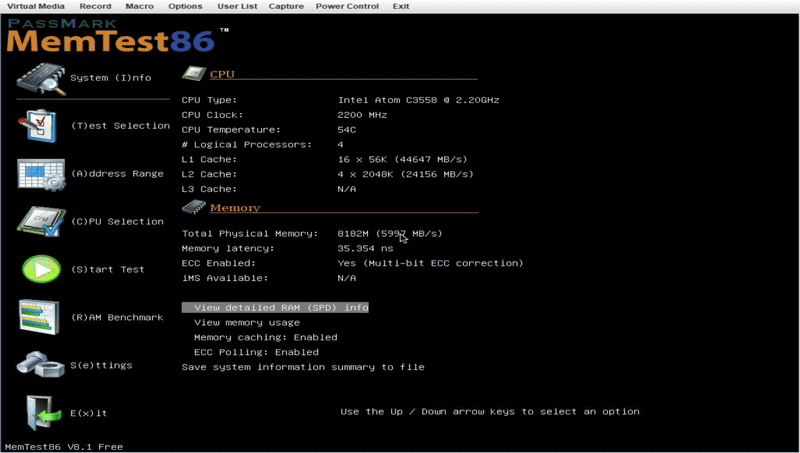The image size is (800, 453).
Task: Click the '# Logical Processors:' label
Action: [246, 144]
